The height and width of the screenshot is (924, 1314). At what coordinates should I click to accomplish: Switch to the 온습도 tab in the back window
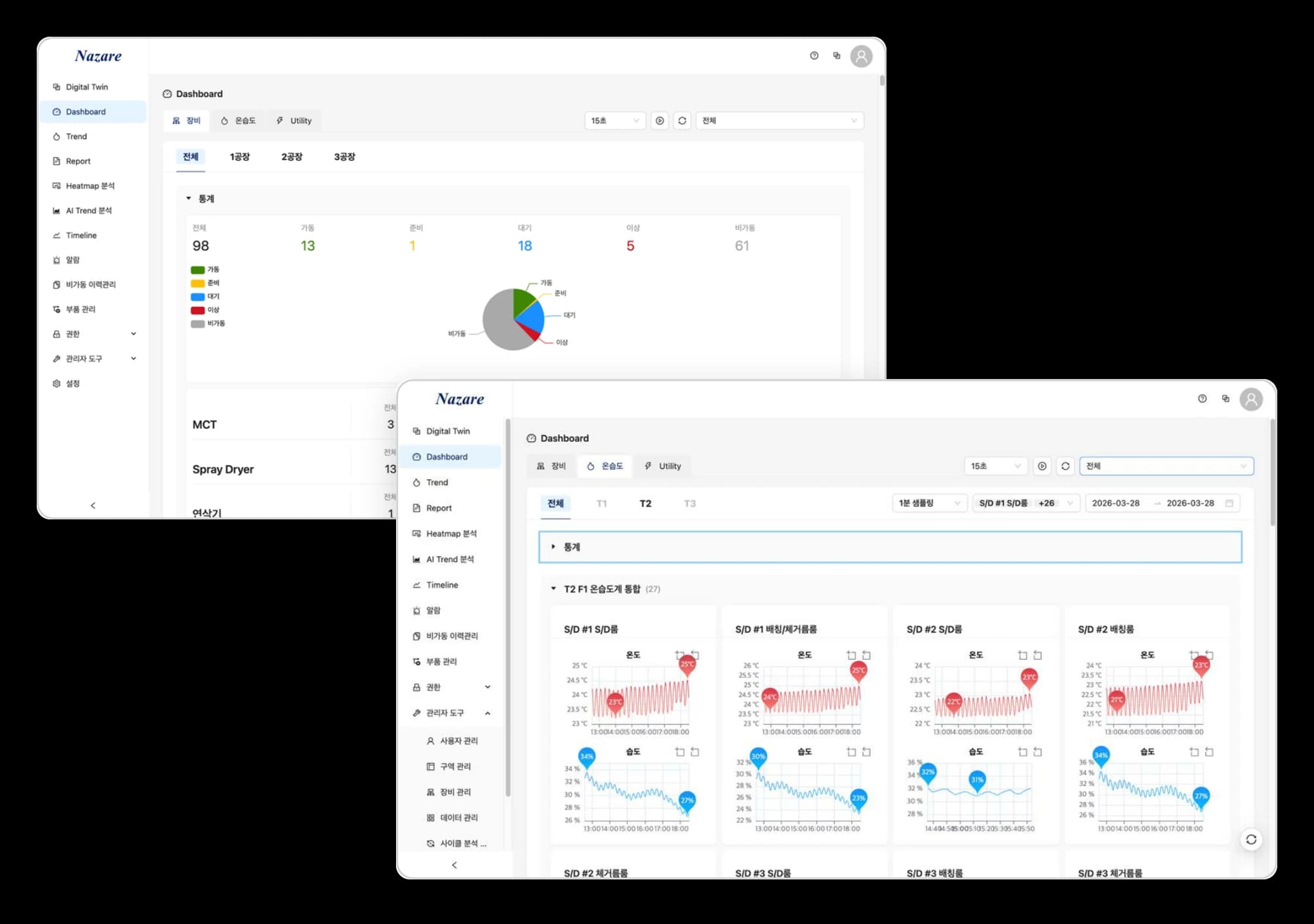(x=239, y=121)
